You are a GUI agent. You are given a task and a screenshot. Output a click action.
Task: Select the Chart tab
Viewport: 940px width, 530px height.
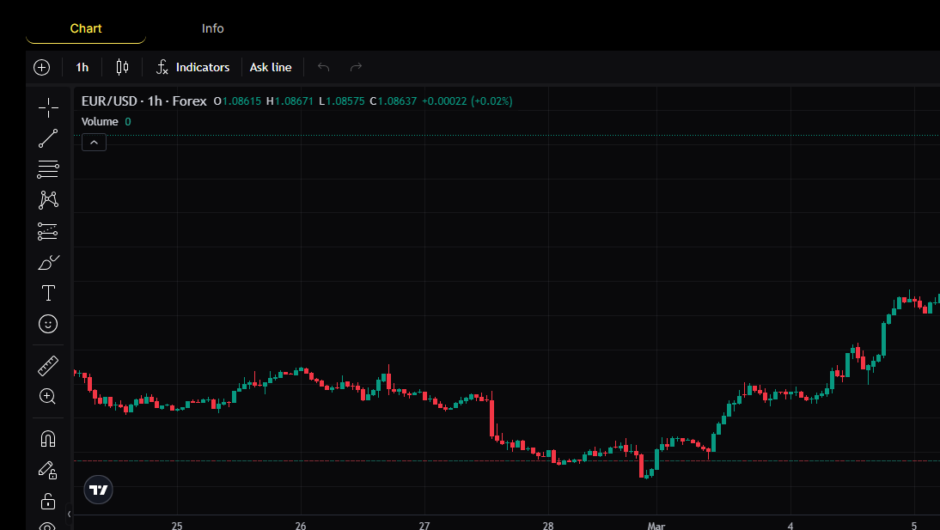pos(86,28)
